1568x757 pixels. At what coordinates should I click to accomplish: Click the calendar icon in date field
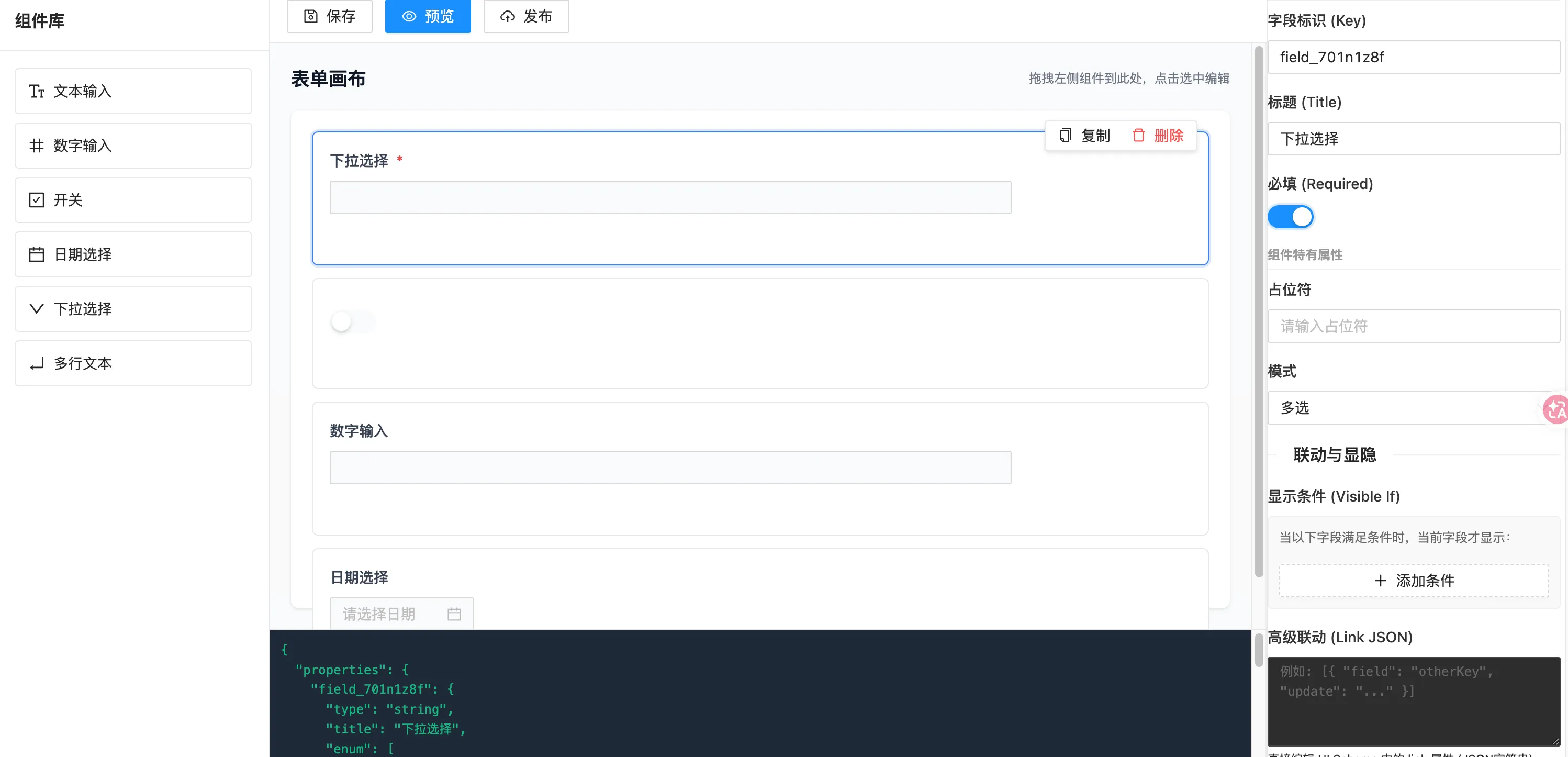(x=454, y=614)
